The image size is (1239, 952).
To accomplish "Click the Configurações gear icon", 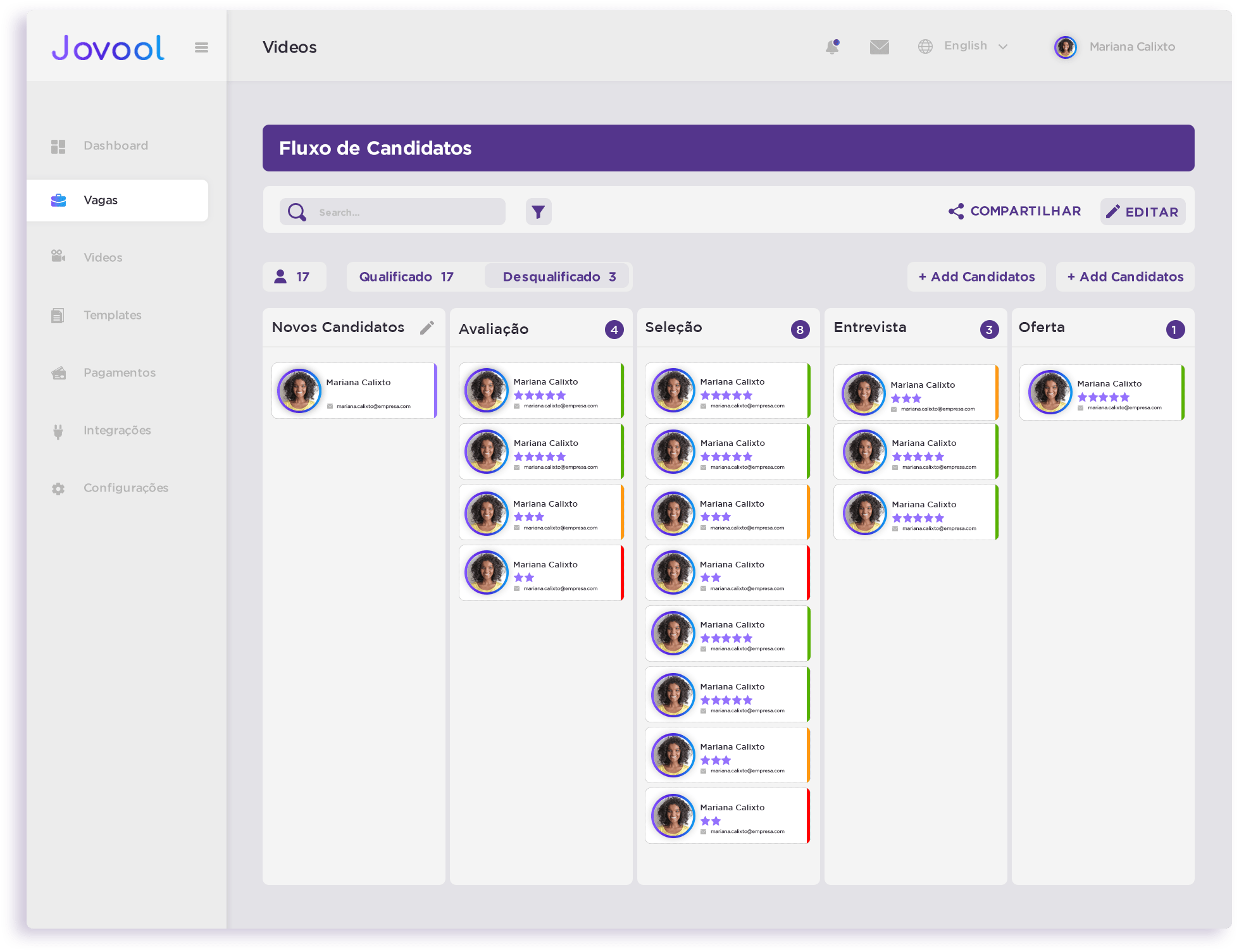I will click(58, 488).
